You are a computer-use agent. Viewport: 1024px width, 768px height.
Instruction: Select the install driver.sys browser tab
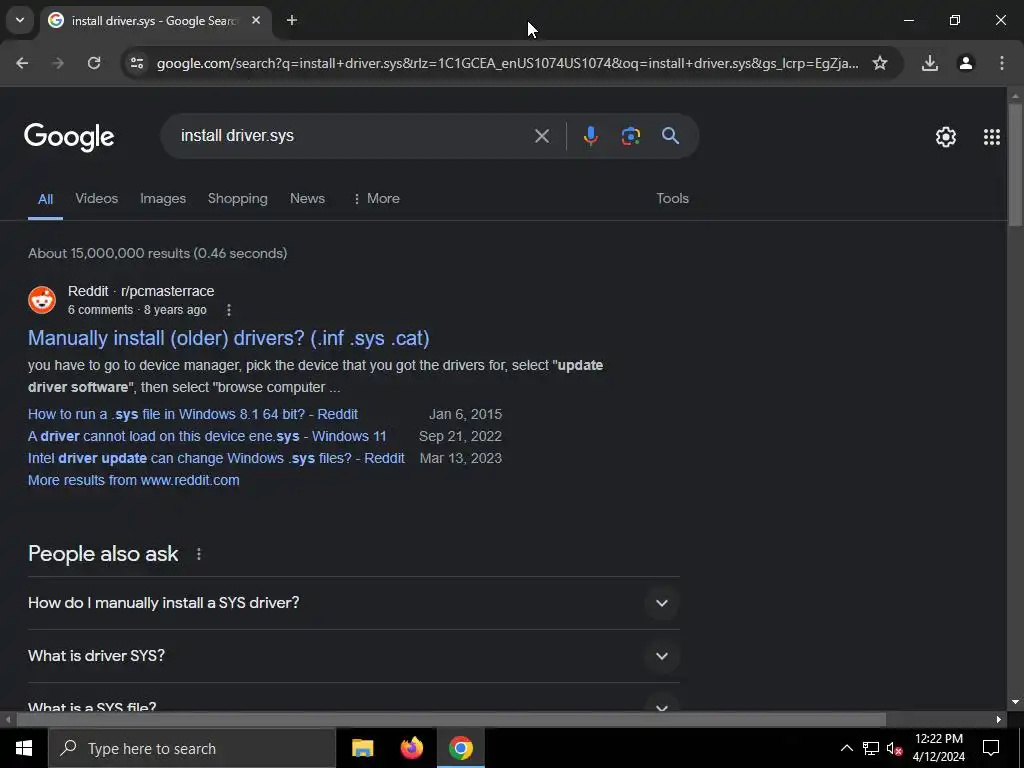155,21
